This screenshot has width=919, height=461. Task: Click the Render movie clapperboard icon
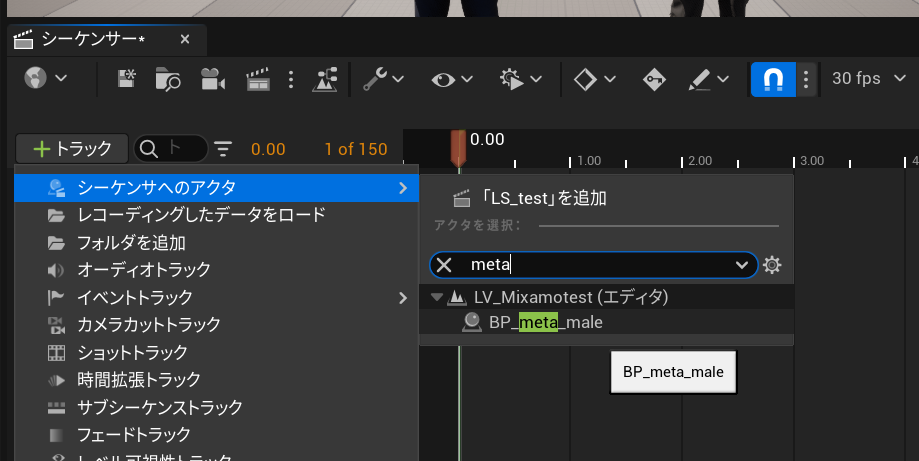tap(258, 79)
